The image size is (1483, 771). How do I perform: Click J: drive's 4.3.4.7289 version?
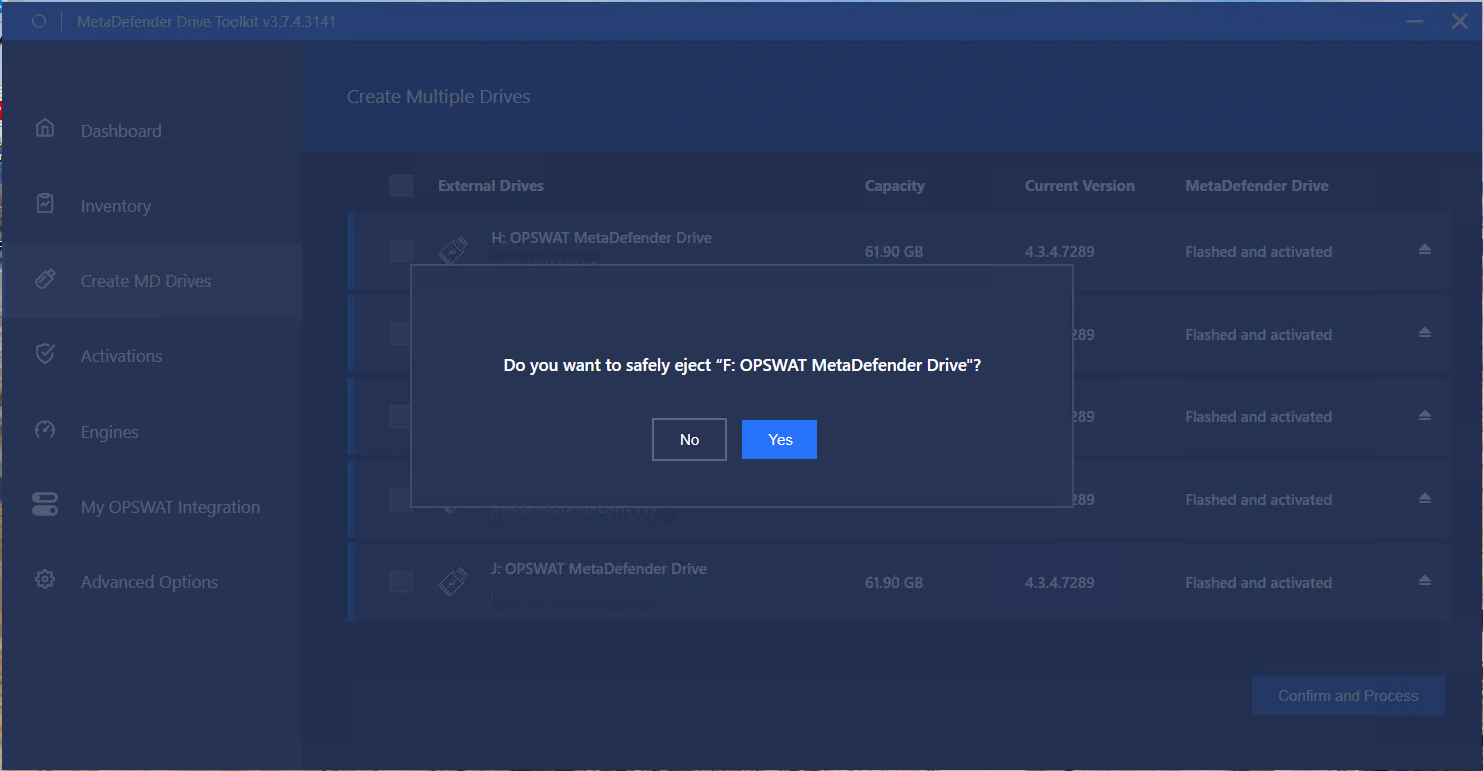coord(1060,583)
